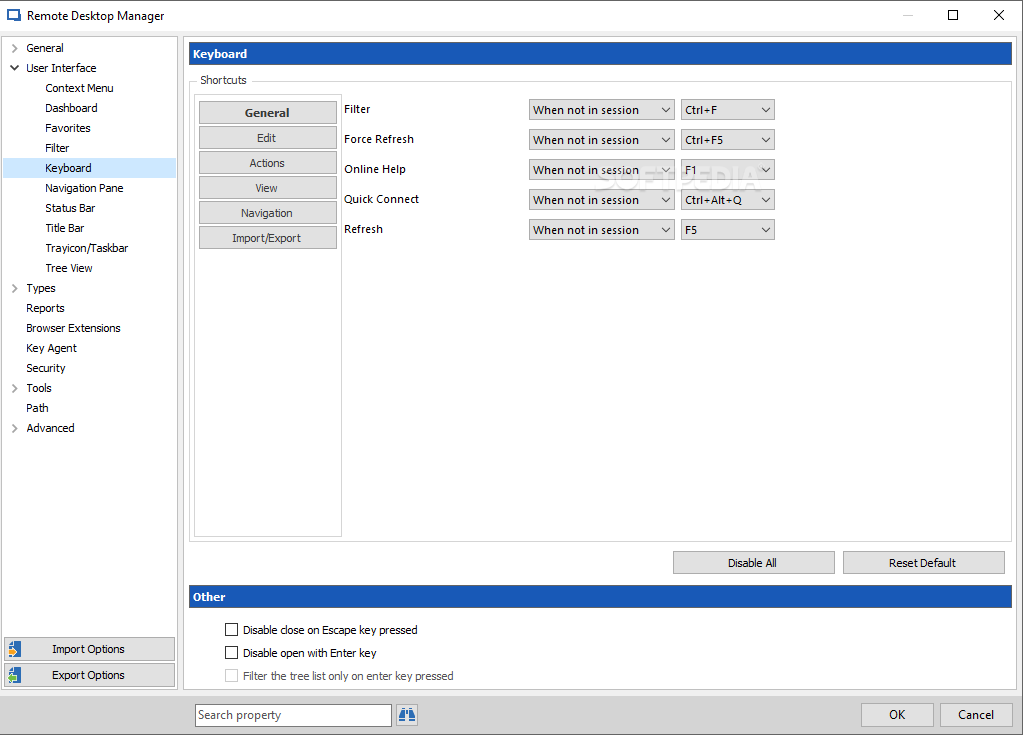Switch to the Actions shortcuts tab
The height and width of the screenshot is (735, 1023).
pyautogui.click(x=267, y=162)
